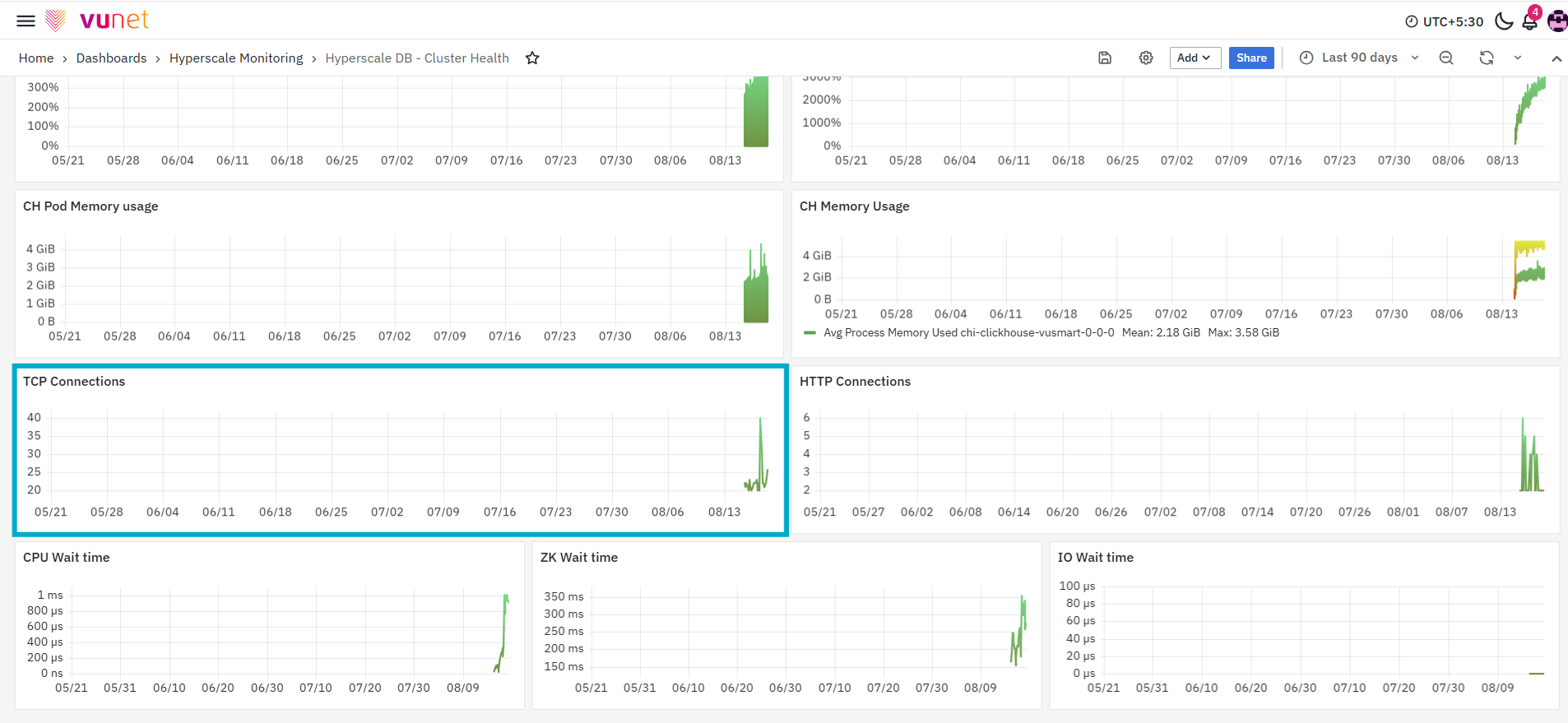1568x723 pixels.
Task: Open the Last 90 days time picker
Action: [x=1359, y=58]
